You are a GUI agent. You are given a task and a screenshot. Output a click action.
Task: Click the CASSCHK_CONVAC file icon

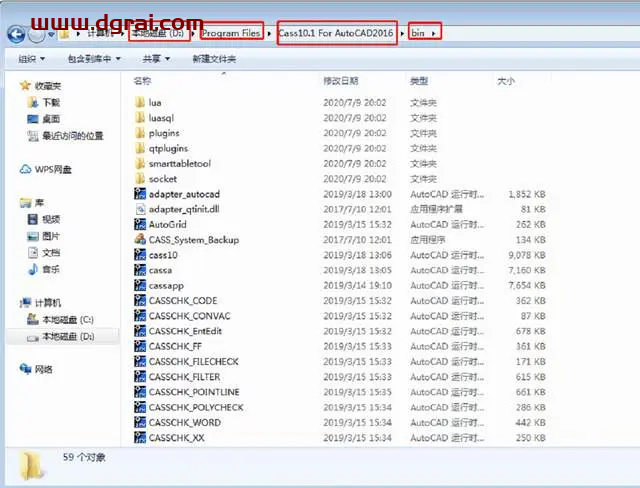[x=140, y=316]
